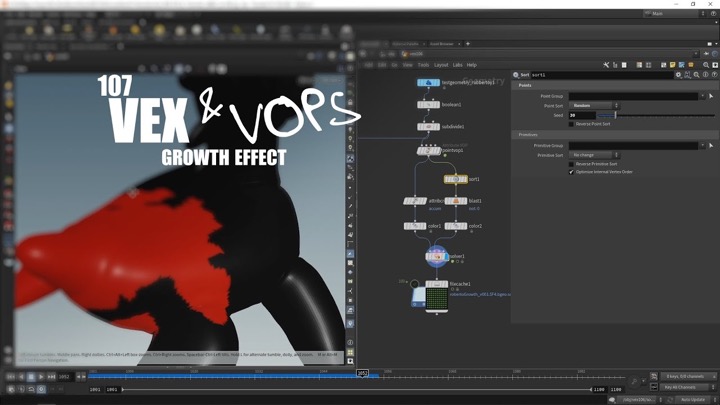Select the filecache1 node
720x405 pixels.
(436, 284)
